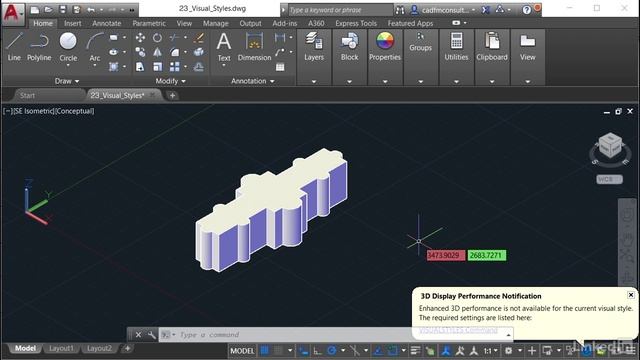Viewport: 640px width, 360px height.
Task: Click the Scale tool in Modify panel
Action: (157, 67)
